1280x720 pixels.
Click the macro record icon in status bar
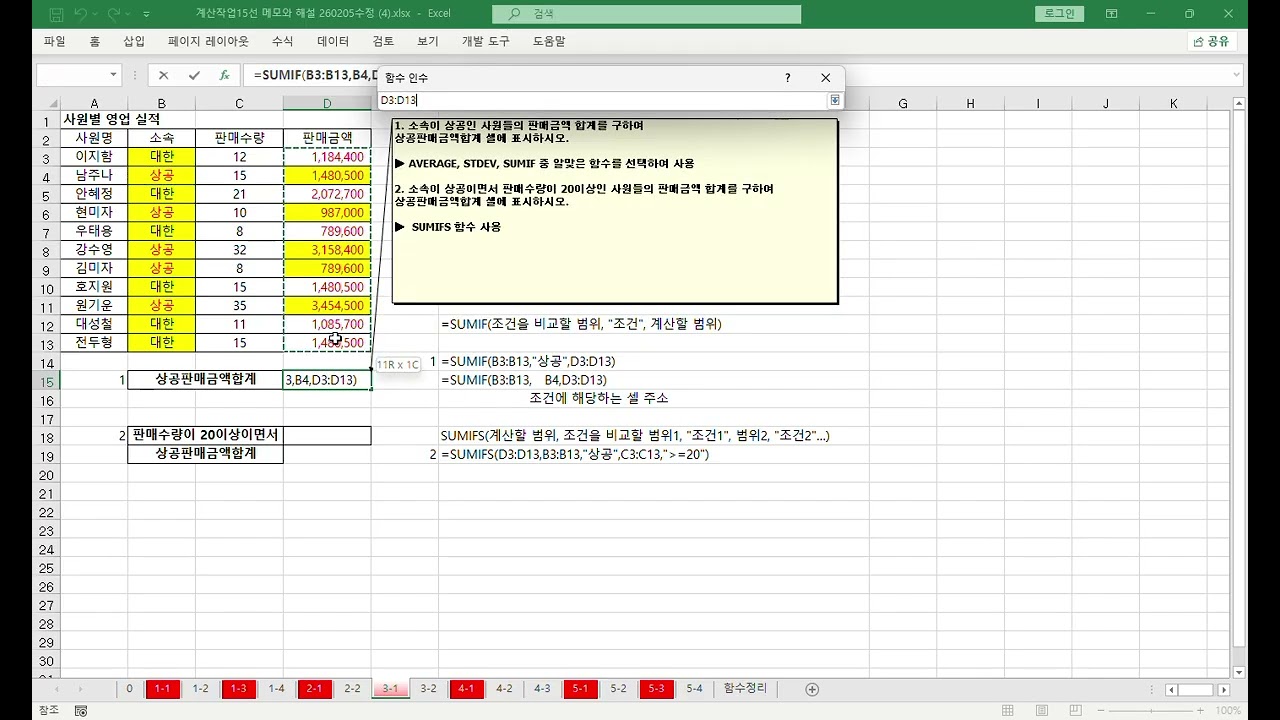click(81, 711)
